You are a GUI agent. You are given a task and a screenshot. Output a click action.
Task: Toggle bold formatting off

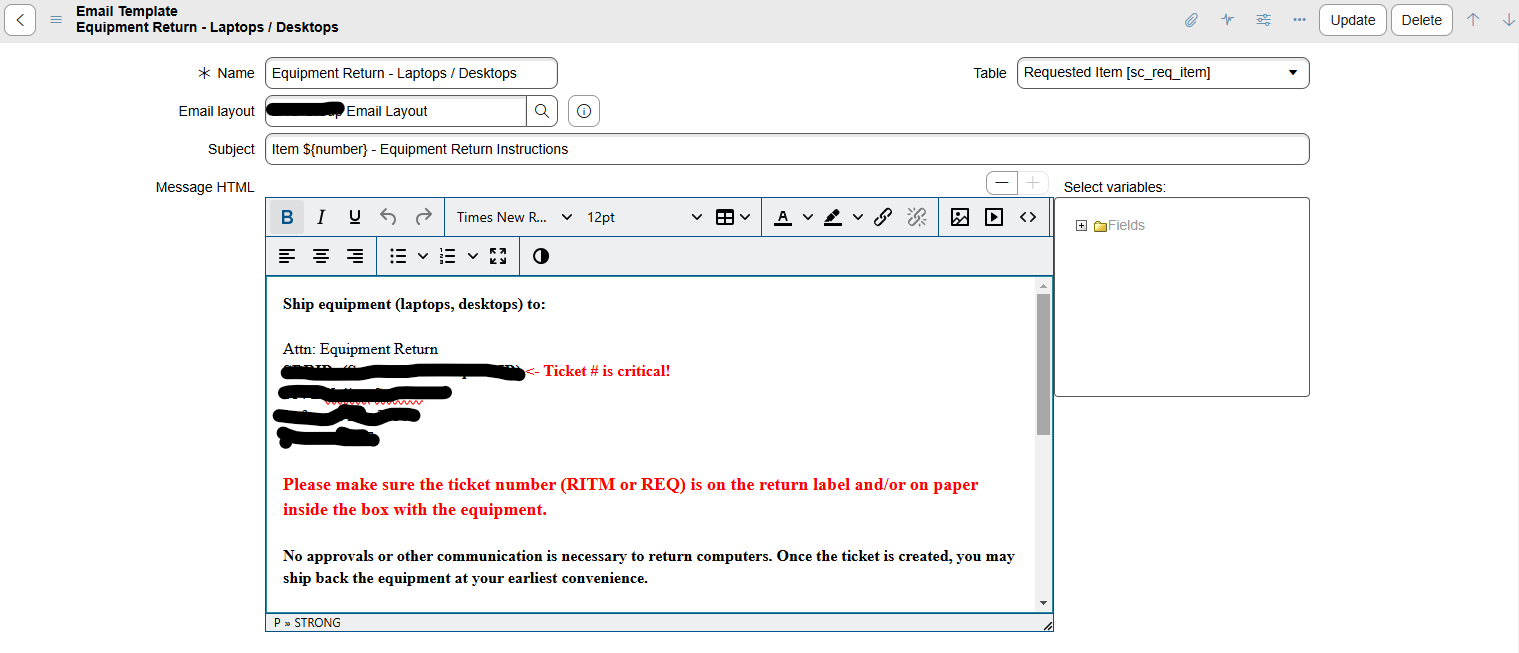286,216
